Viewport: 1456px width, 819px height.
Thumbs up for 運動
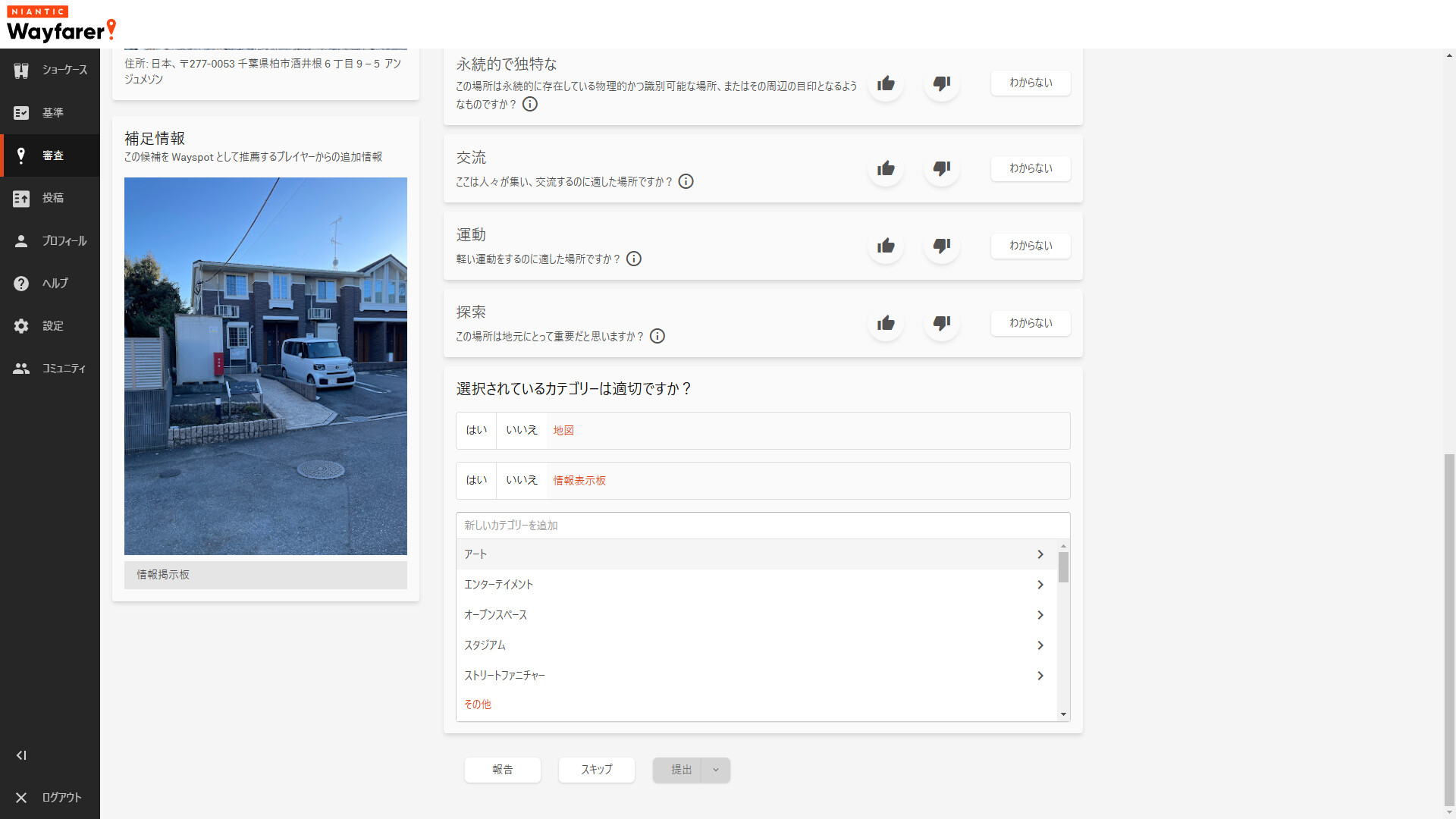[x=886, y=246]
